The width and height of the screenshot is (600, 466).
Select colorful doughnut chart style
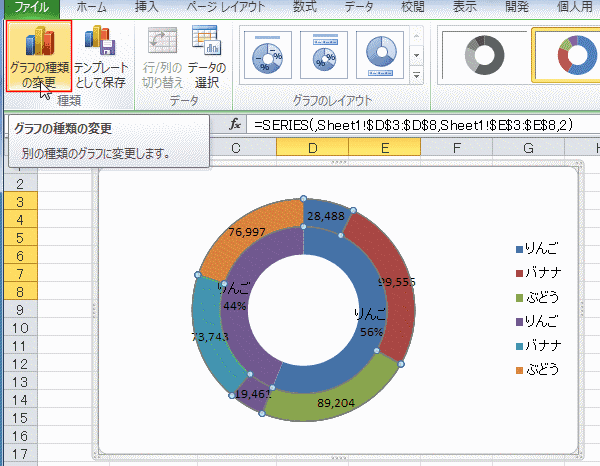pos(567,57)
